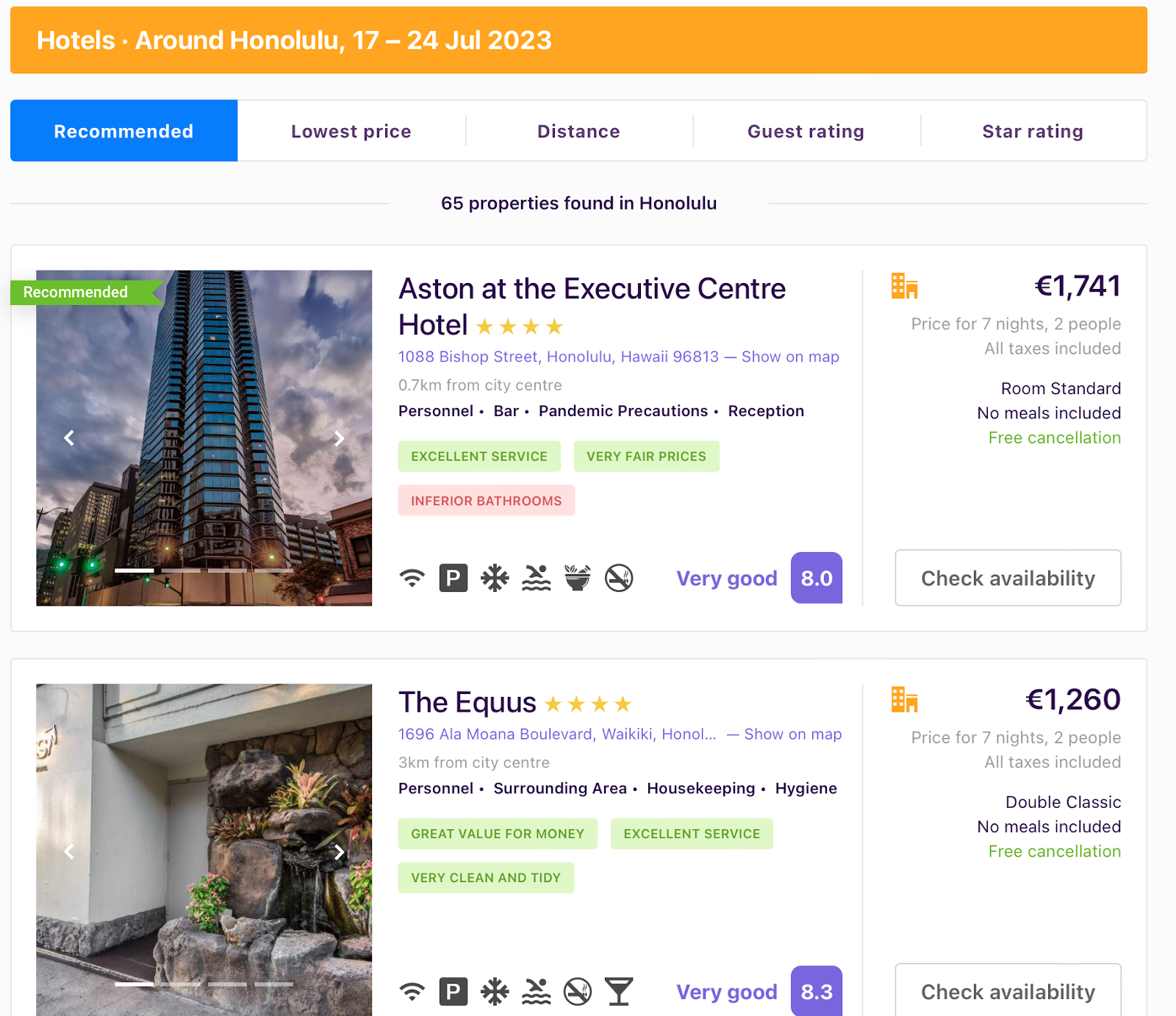Sort results by Distance
The image size is (1176, 1016).
pyautogui.click(x=578, y=131)
